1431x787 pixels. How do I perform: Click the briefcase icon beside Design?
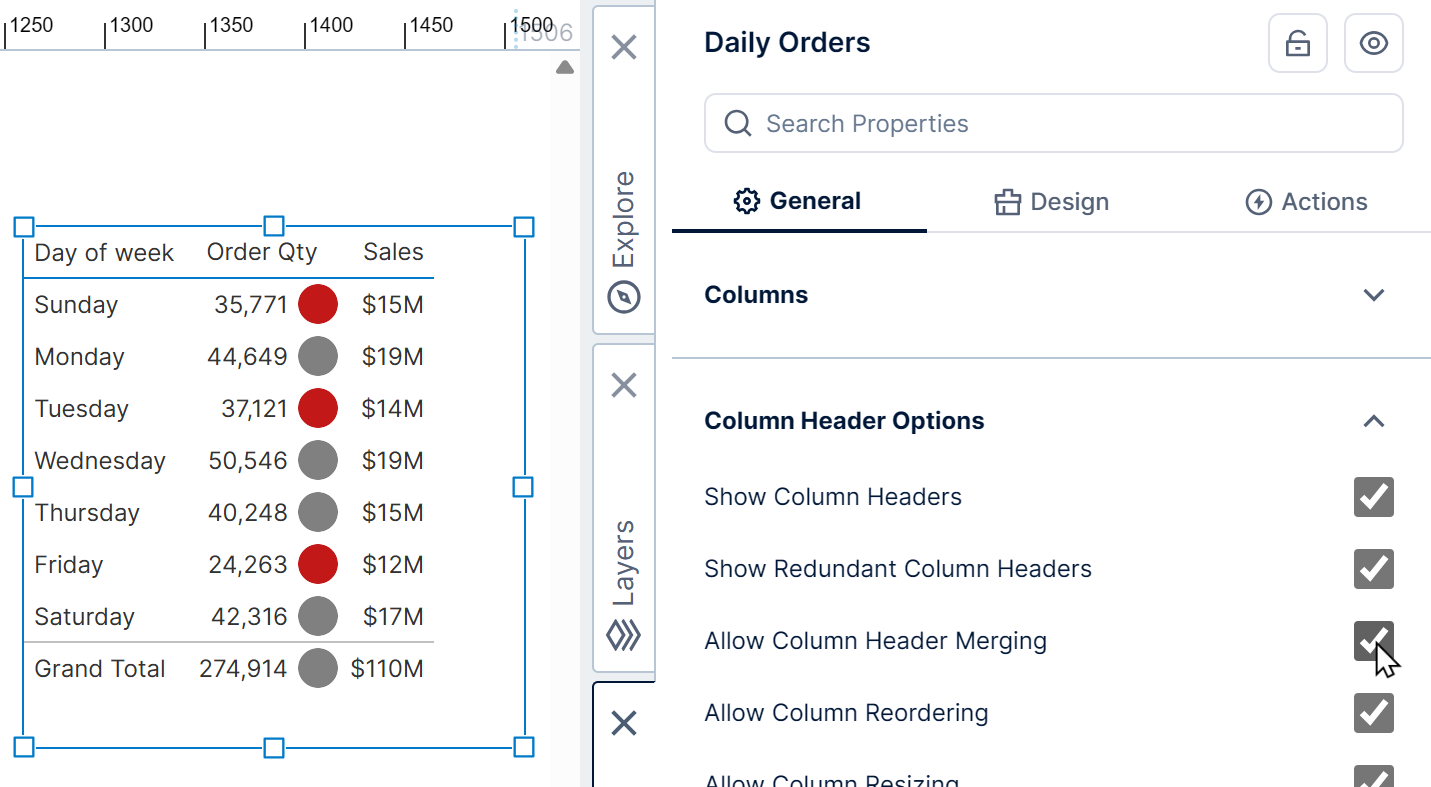click(x=1006, y=201)
